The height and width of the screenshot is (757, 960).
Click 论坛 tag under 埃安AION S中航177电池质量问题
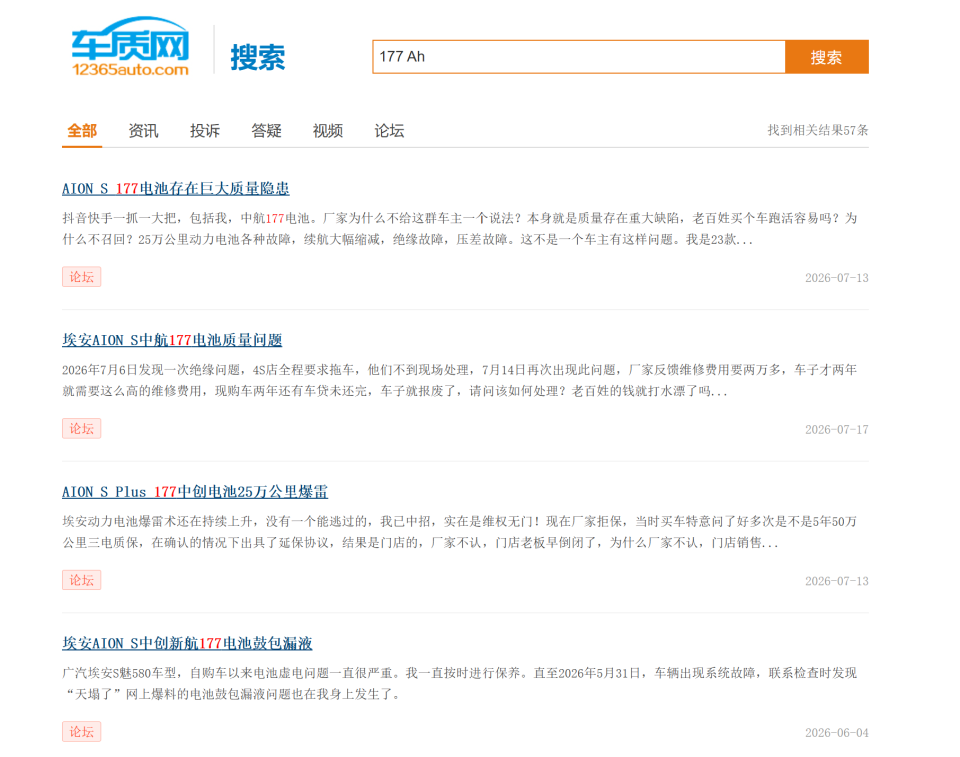point(81,429)
